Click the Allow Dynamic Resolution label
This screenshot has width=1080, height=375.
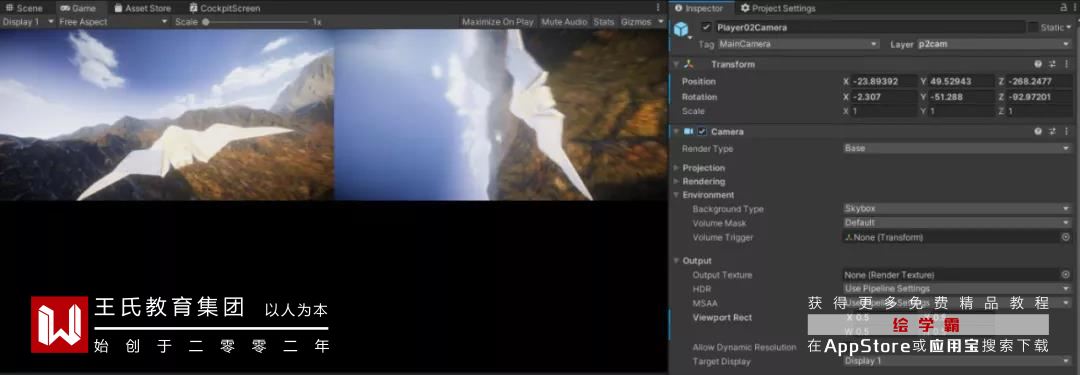click(745, 347)
